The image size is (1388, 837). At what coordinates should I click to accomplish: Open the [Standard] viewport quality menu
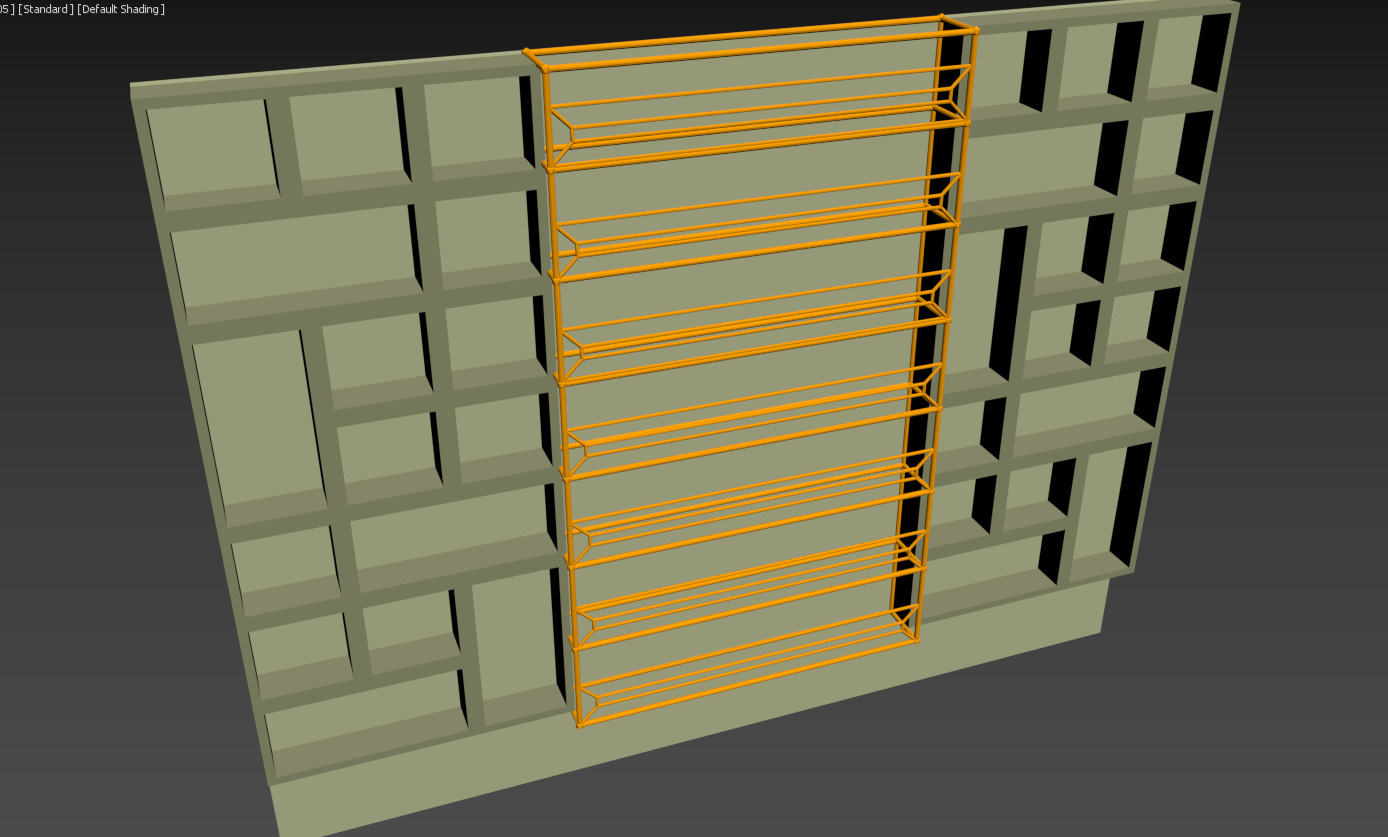[46, 9]
